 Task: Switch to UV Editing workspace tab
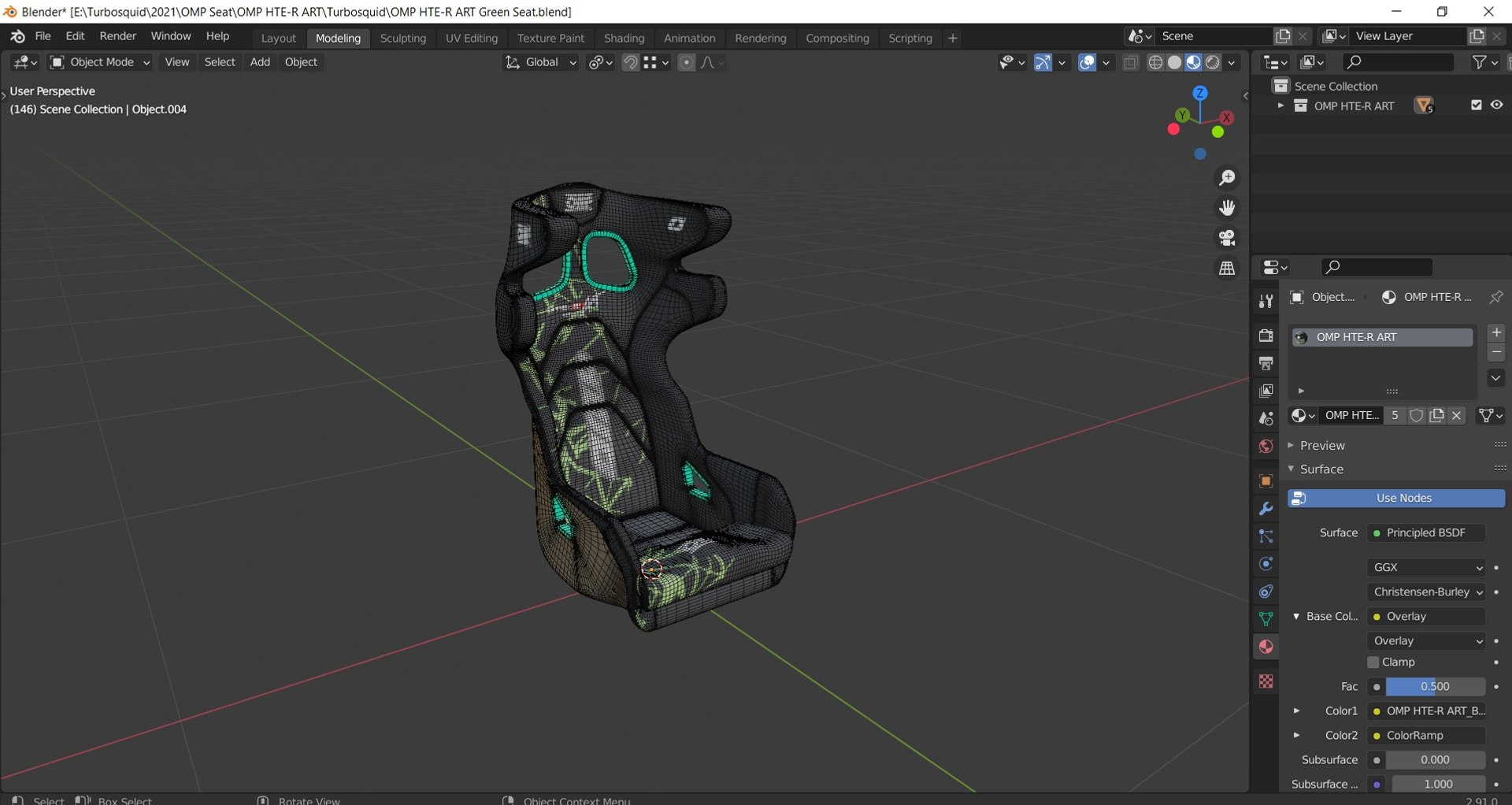click(472, 38)
